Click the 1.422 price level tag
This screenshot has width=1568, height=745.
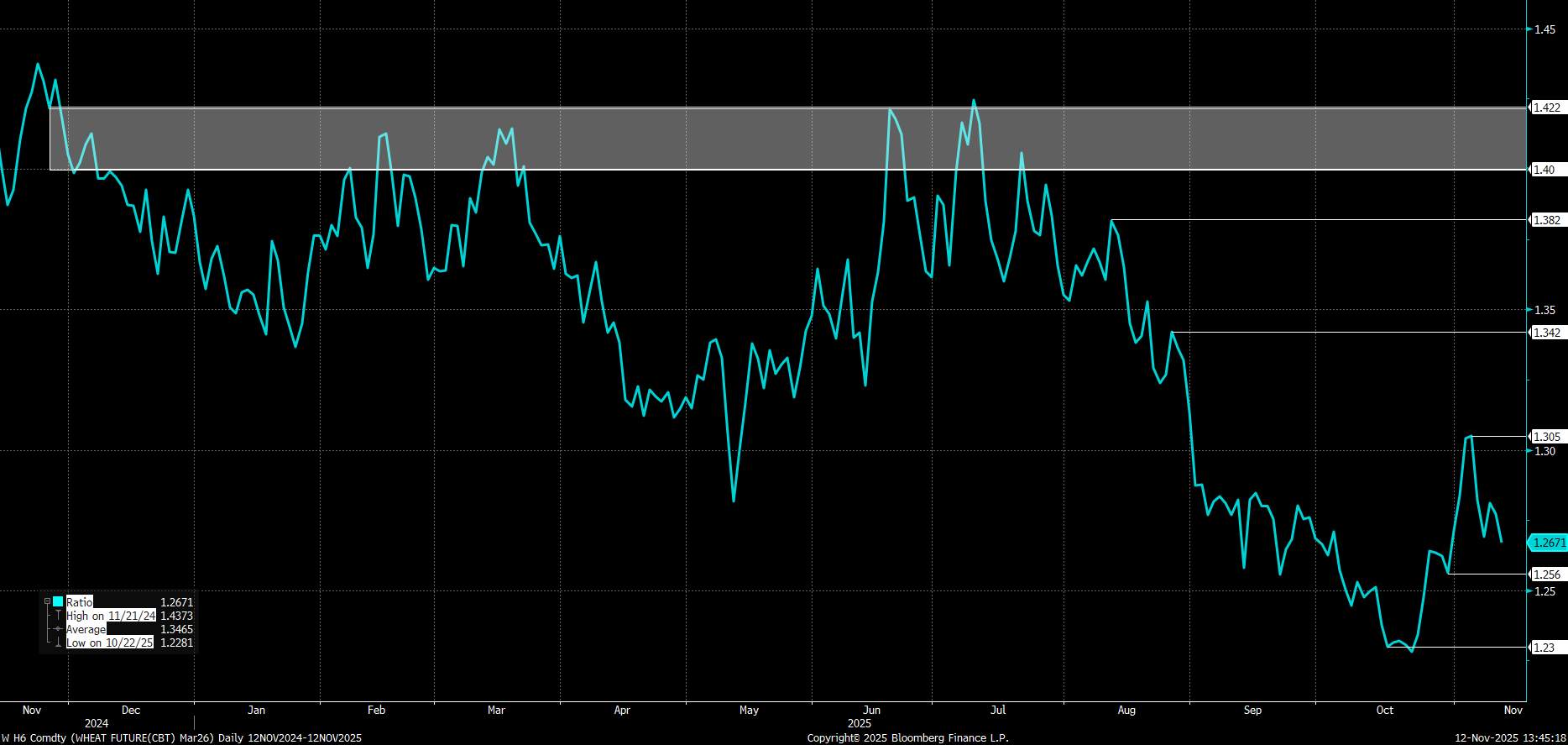1546,108
